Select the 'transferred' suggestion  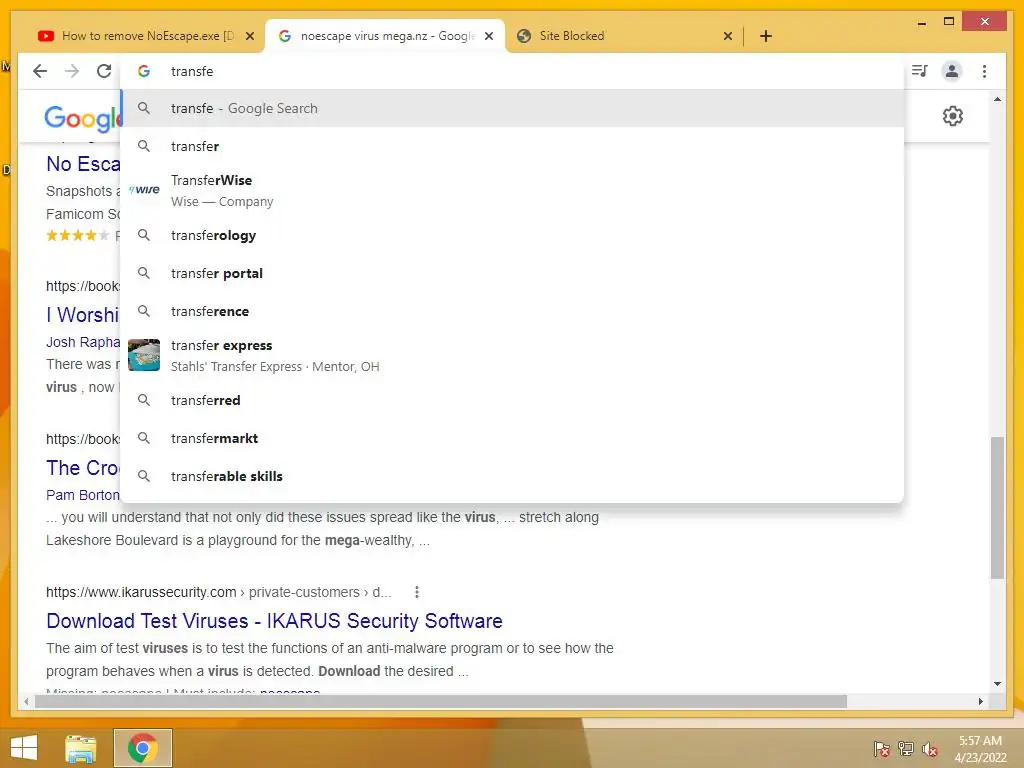coord(513,400)
